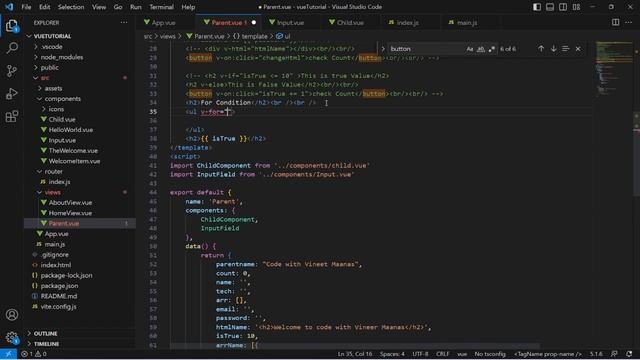This screenshot has height=360, width=640.
Task: Toggle panel layout icon in title bar
Action: click(550, 7)
